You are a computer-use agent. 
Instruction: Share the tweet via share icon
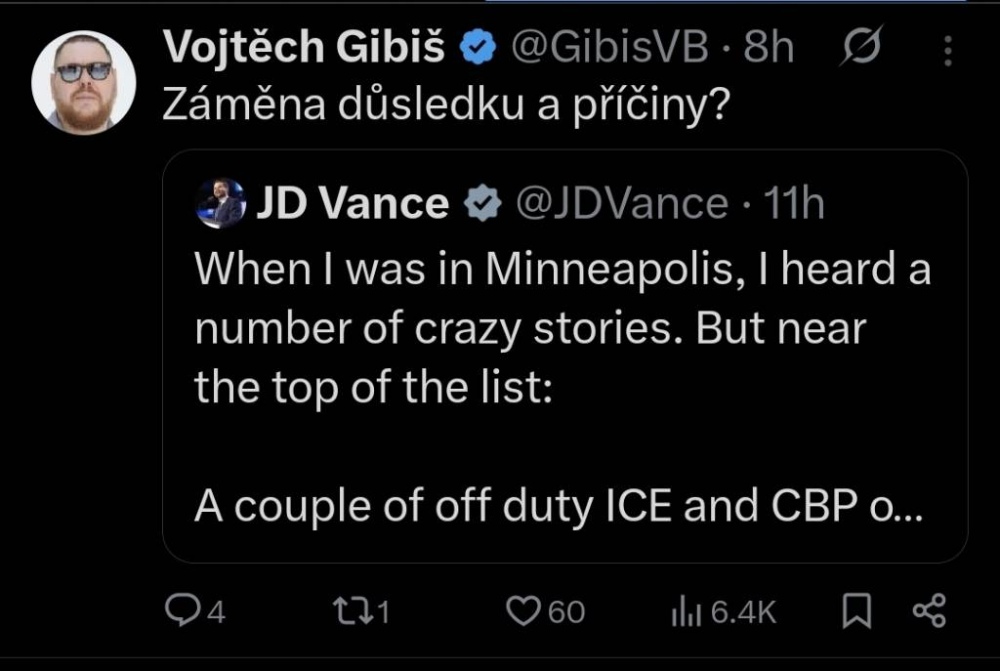[x=929, y=611]
